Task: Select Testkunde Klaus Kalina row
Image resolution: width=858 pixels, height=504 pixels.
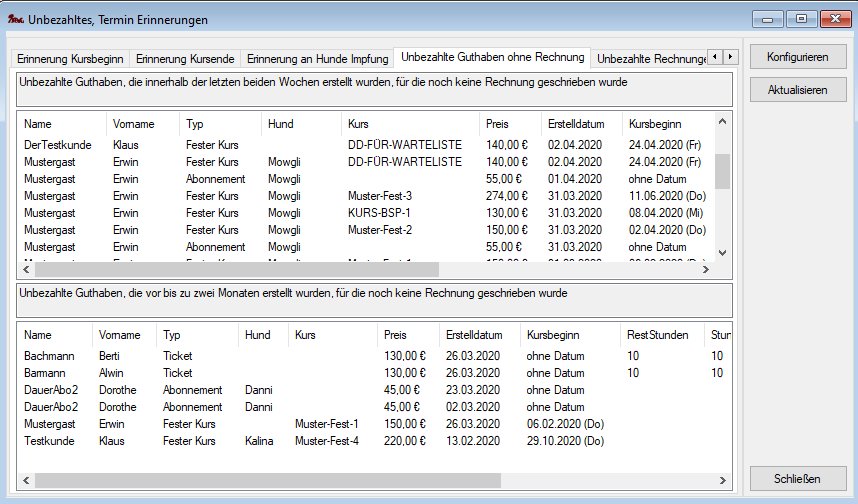Action: coord(200,441)
